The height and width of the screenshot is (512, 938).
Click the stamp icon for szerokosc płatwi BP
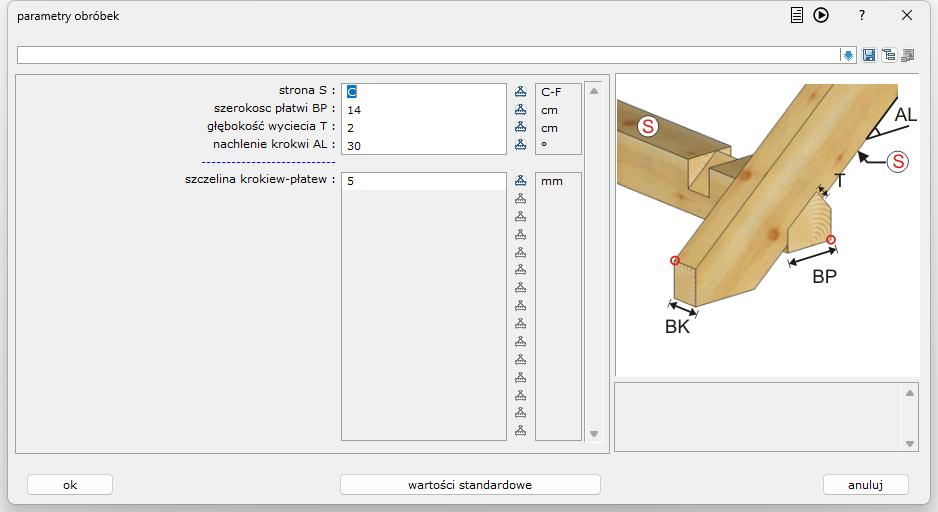point(520,110)
